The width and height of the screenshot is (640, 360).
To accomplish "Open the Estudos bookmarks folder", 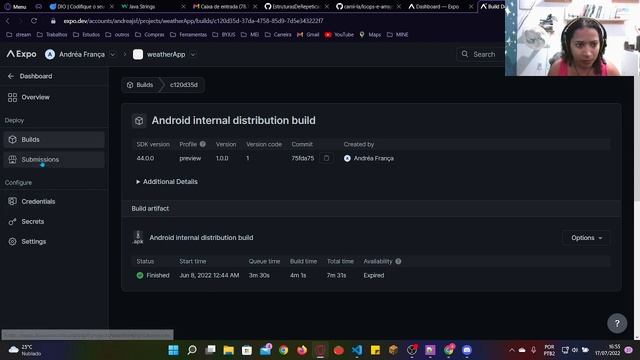I will [x=86, y=35].
